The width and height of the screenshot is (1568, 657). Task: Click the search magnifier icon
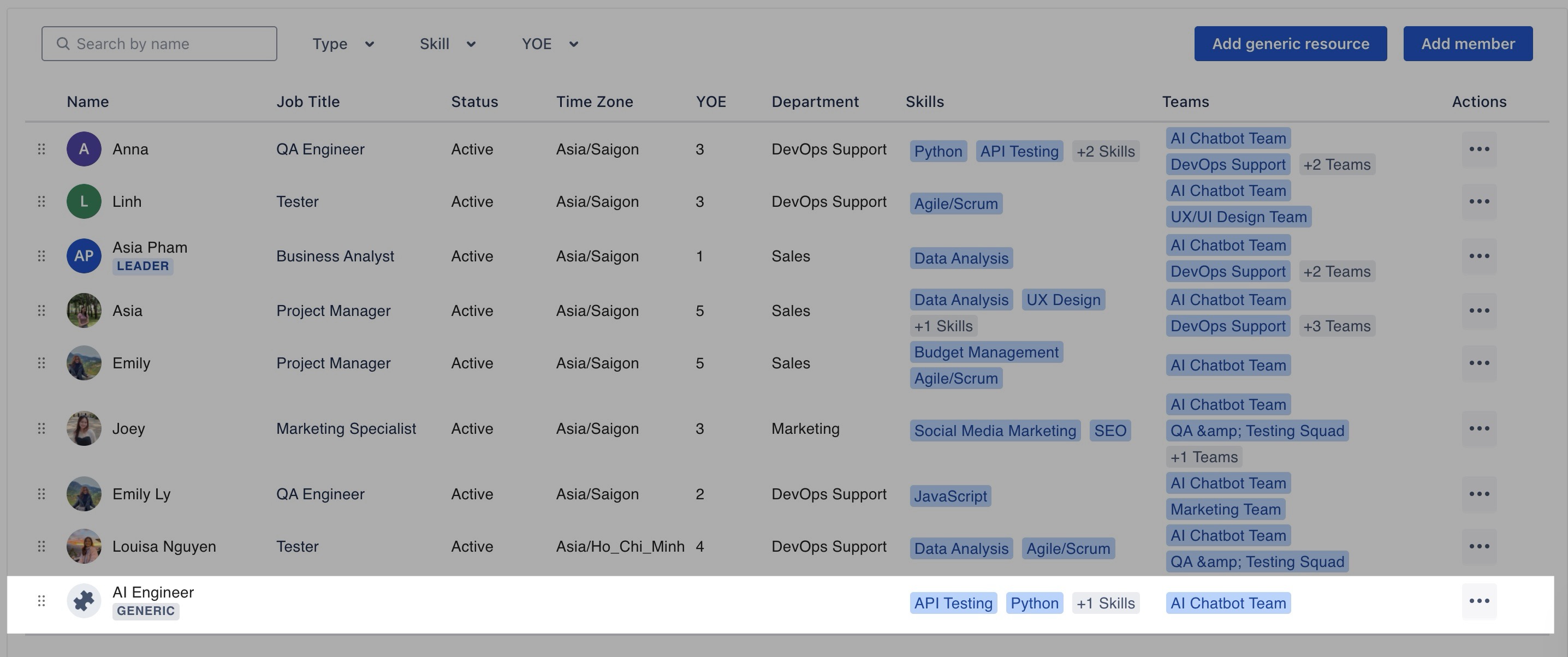coord(63,44)
